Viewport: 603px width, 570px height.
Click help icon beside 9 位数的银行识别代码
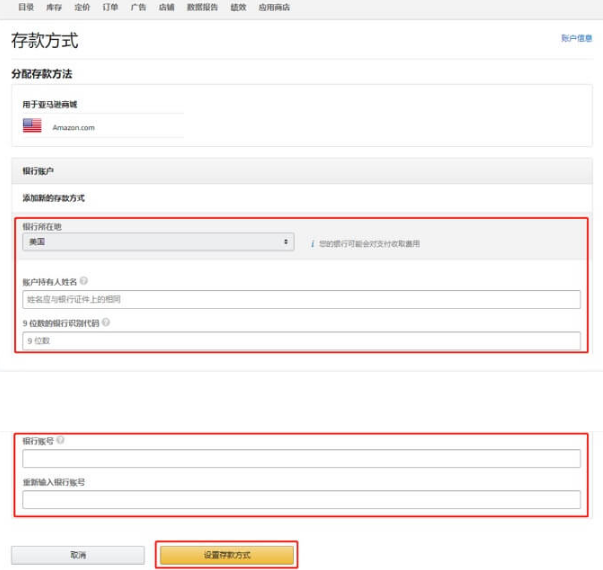[x=106, y=322]
